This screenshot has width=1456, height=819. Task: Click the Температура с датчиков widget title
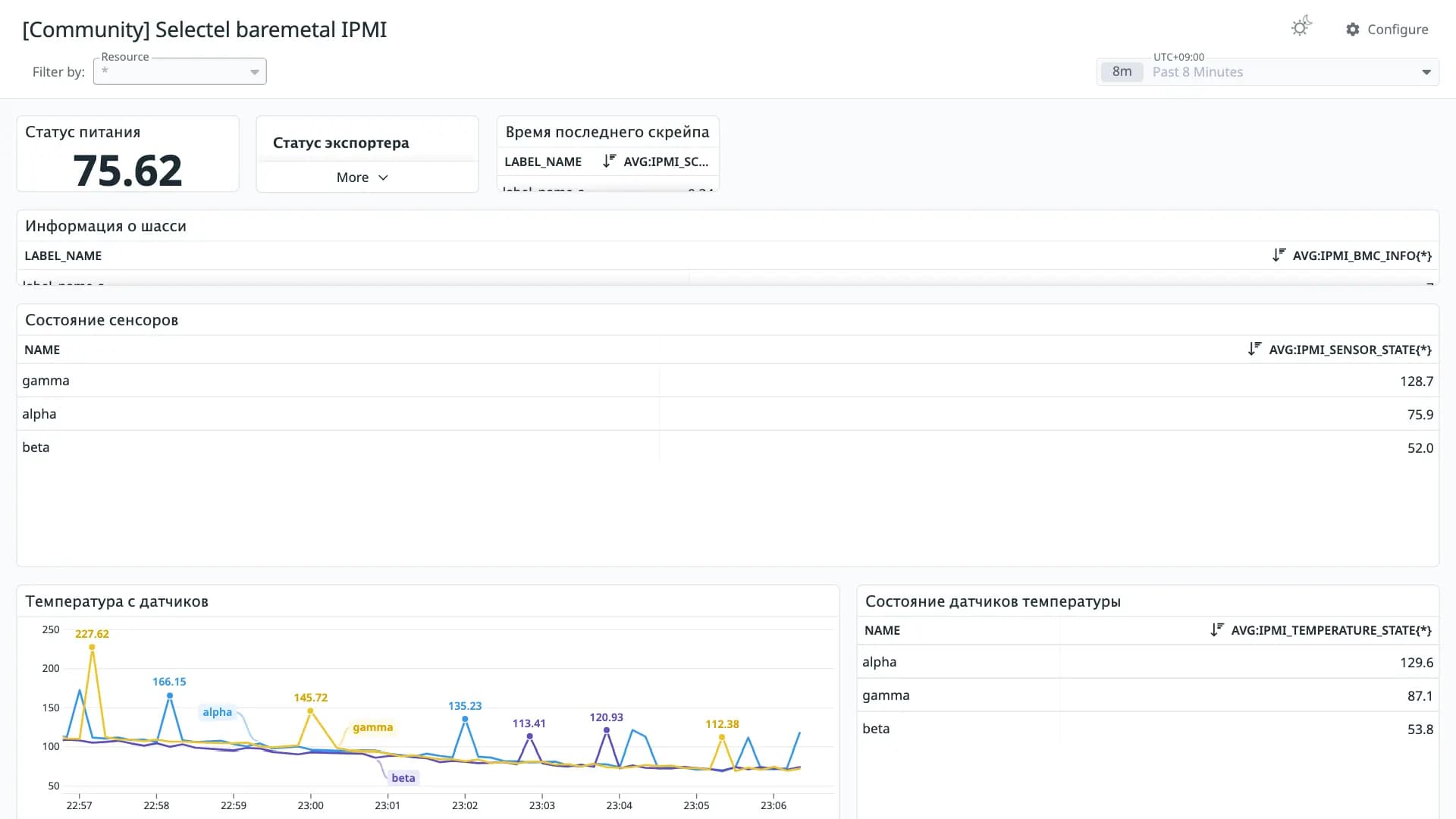117,601
